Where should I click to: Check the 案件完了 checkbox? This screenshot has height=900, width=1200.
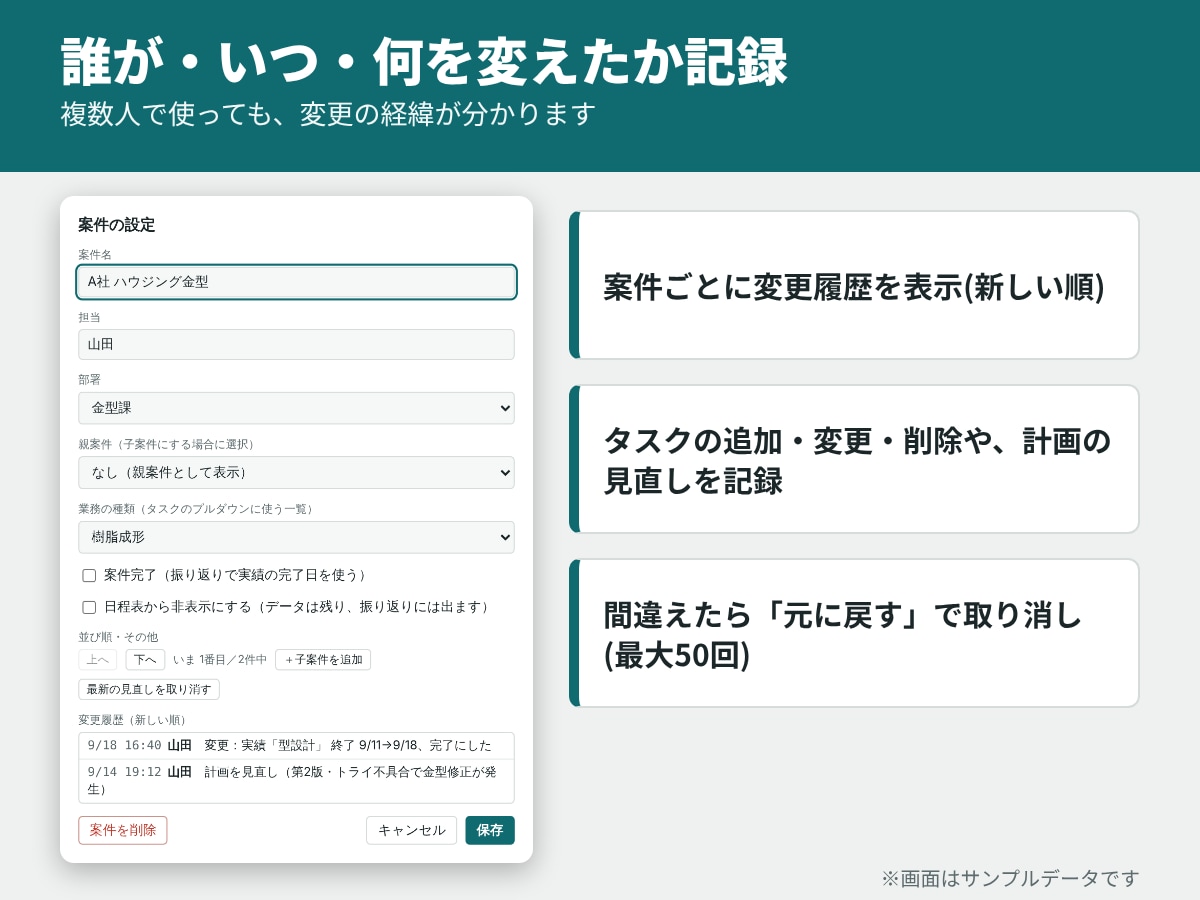point(89,575)
